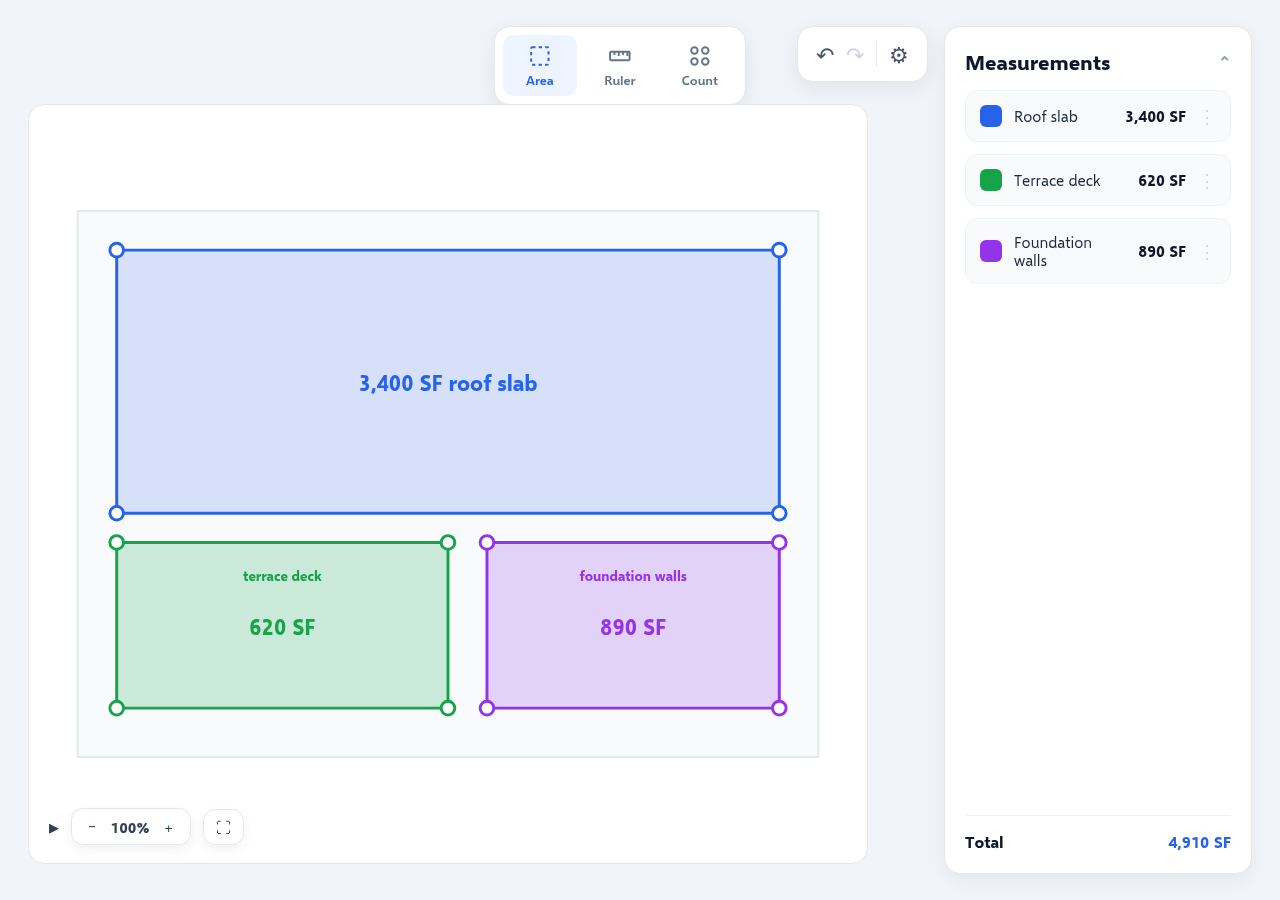Select the Area measurement tool
Viewport: 1280px width, 900px height.
click(x=540, y=66)
